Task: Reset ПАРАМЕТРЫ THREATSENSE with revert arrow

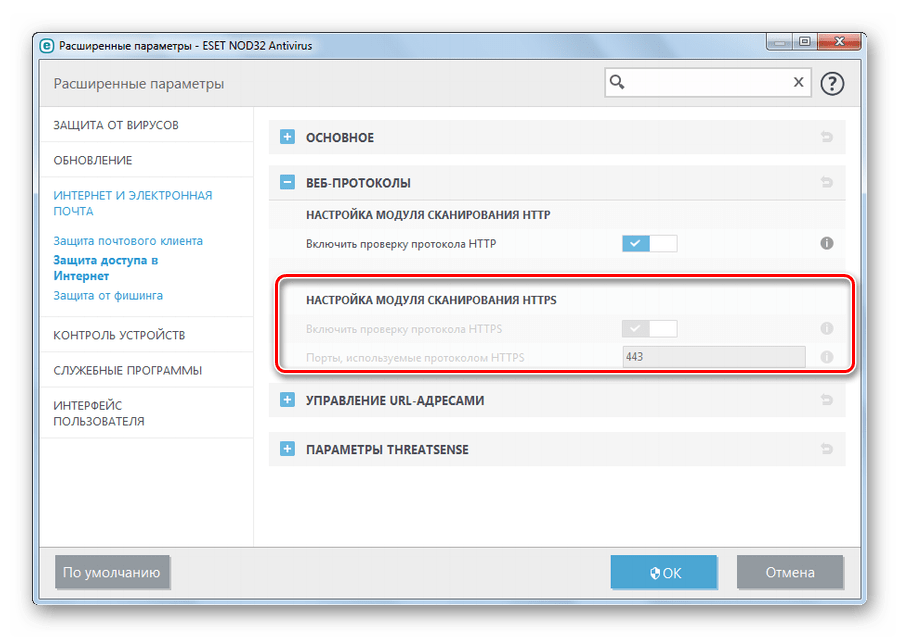Action: (x=827, y=449)
